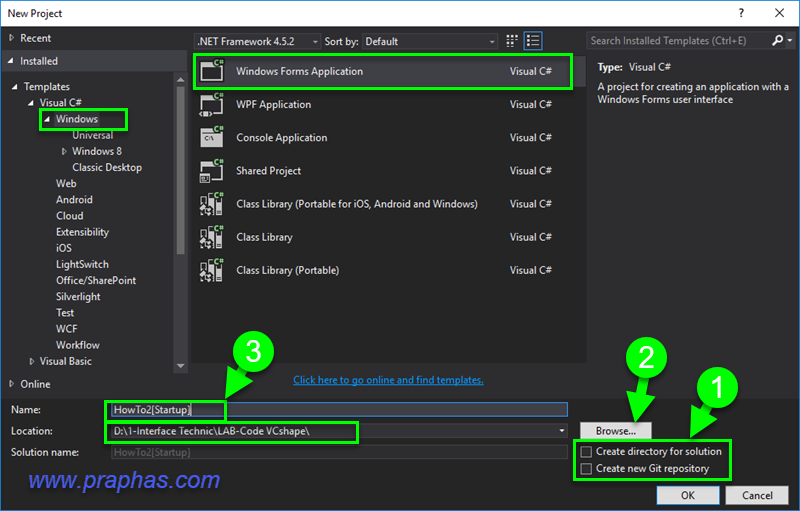Close the New Project dialog
The image size is (800, 511).
pos(780,13)
